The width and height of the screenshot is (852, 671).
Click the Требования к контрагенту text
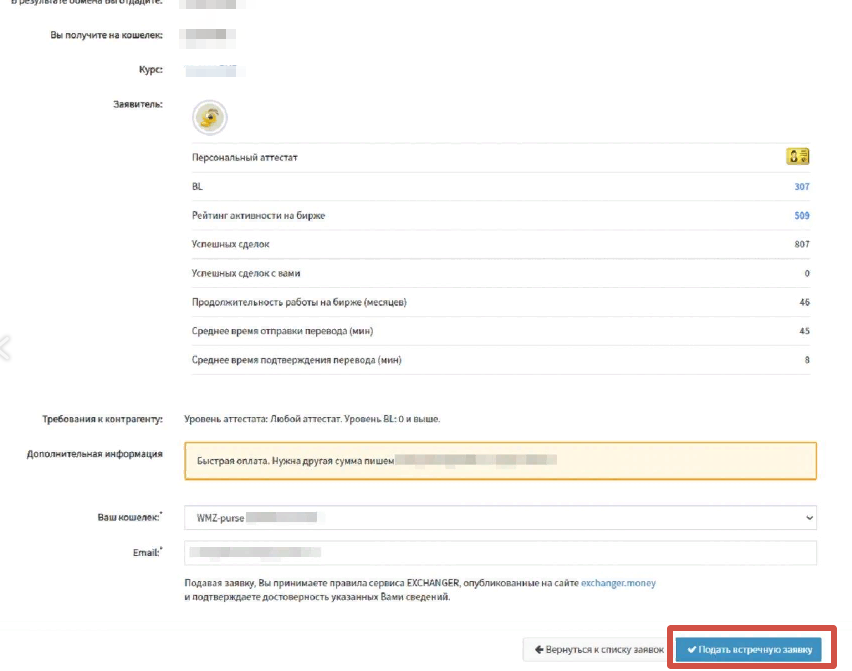pyautogui.click(x=93, y=418)
